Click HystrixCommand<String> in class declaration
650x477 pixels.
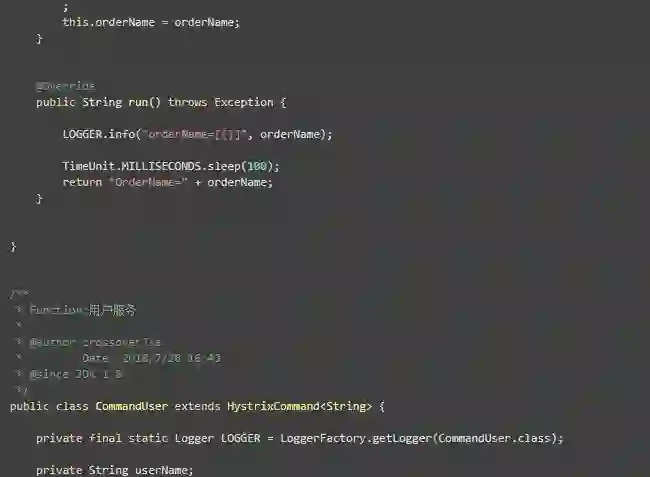(x=299, y=406)
